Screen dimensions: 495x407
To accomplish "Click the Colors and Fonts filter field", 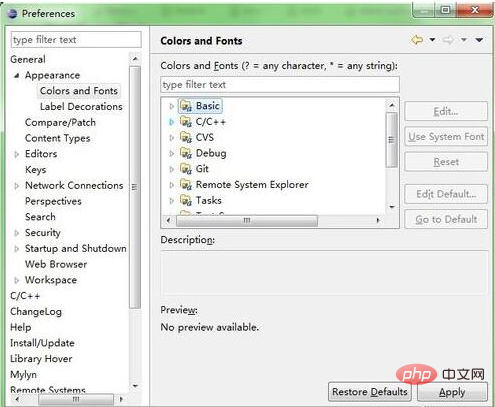I will [280, 85].
